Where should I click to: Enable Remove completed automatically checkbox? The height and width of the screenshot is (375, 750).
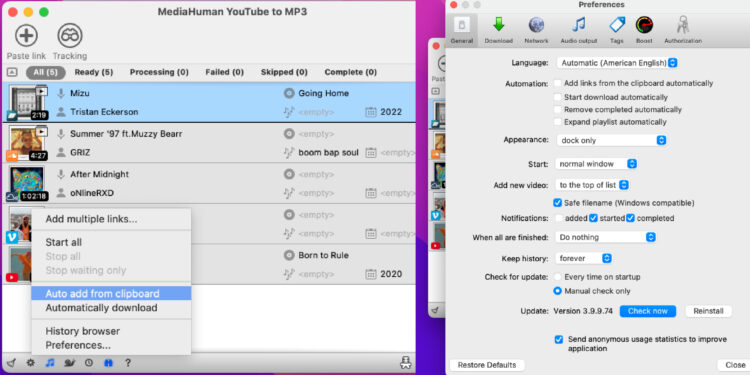[x=558, y=110]
